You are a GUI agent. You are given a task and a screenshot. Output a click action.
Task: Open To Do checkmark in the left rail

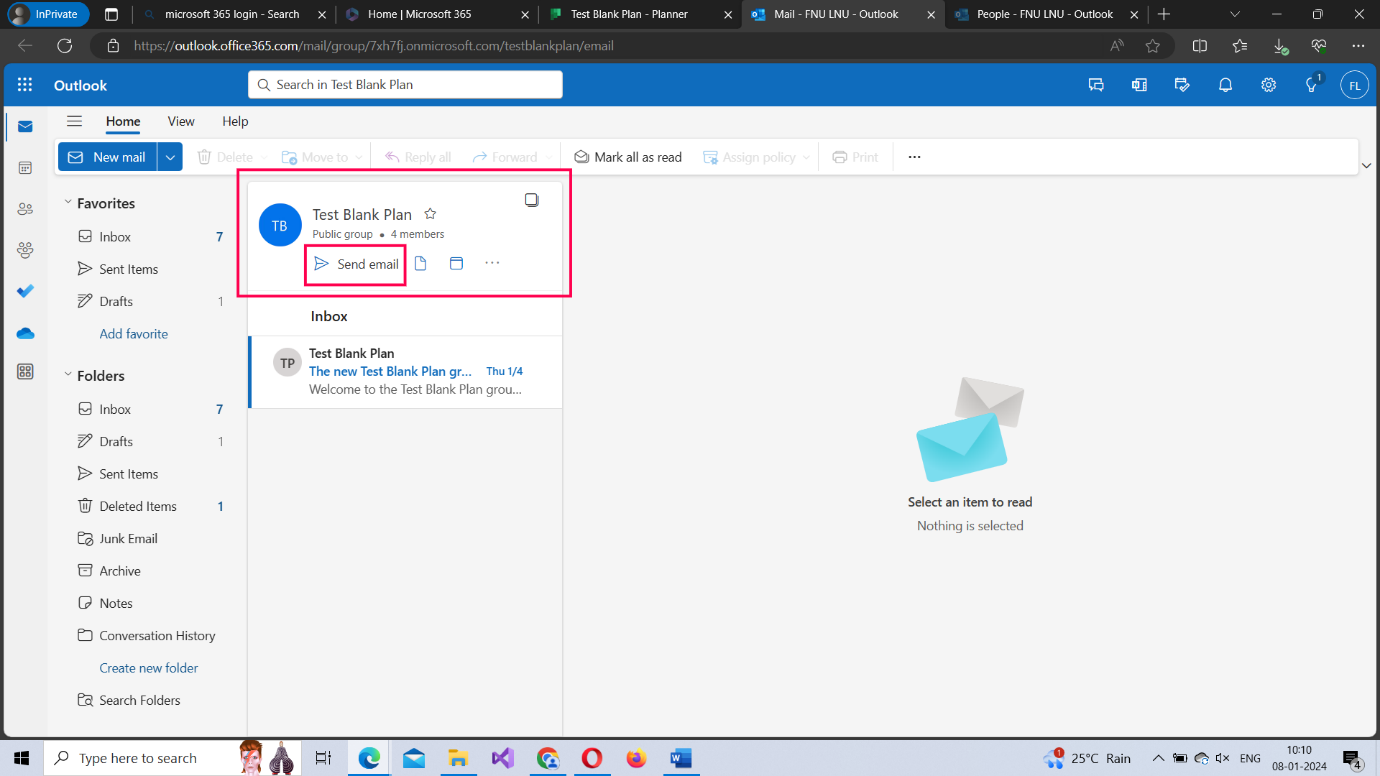[x=25, y=291]
